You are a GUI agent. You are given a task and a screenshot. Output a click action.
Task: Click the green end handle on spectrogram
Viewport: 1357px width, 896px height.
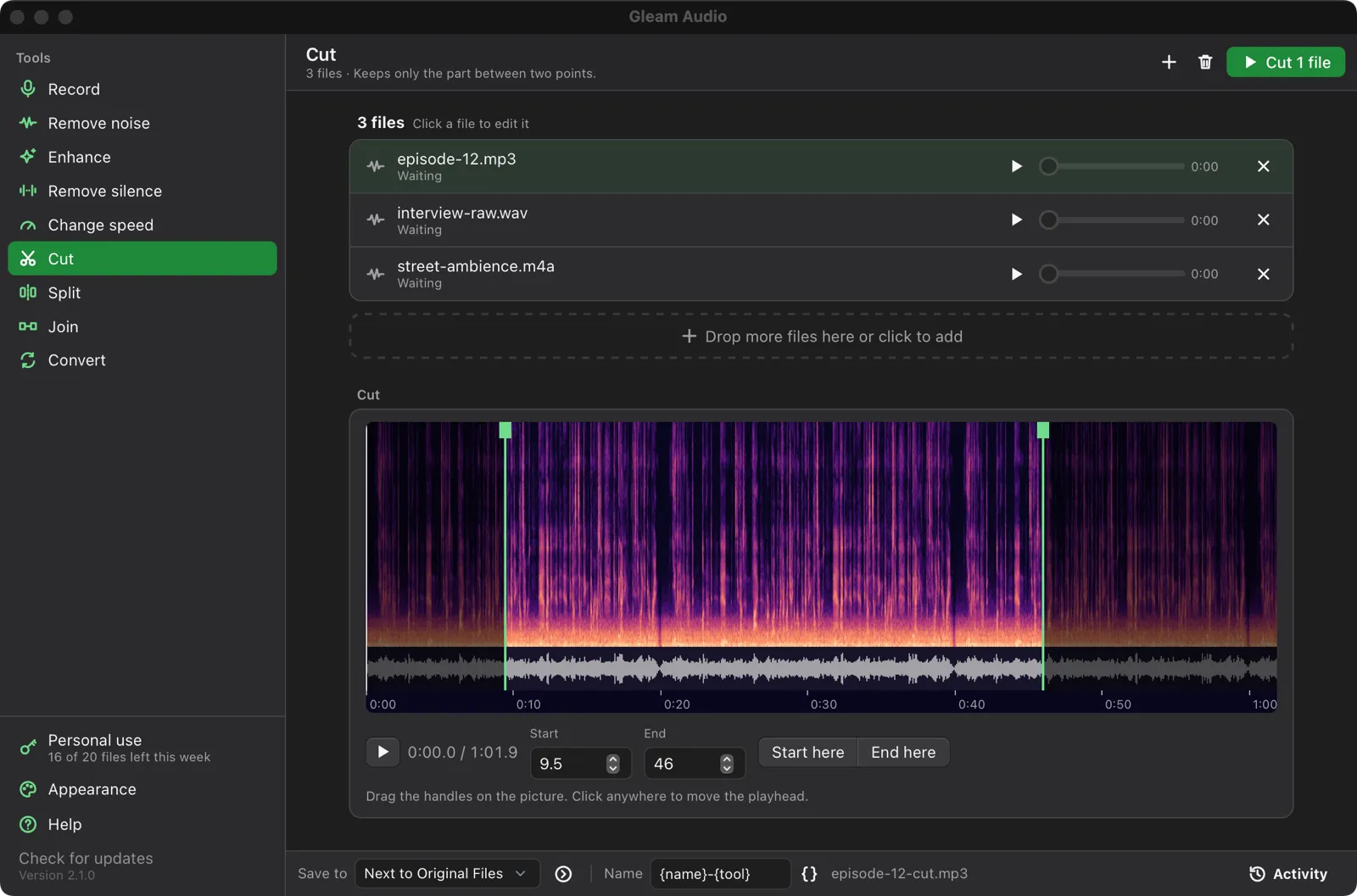click(x=1043, y=431)
